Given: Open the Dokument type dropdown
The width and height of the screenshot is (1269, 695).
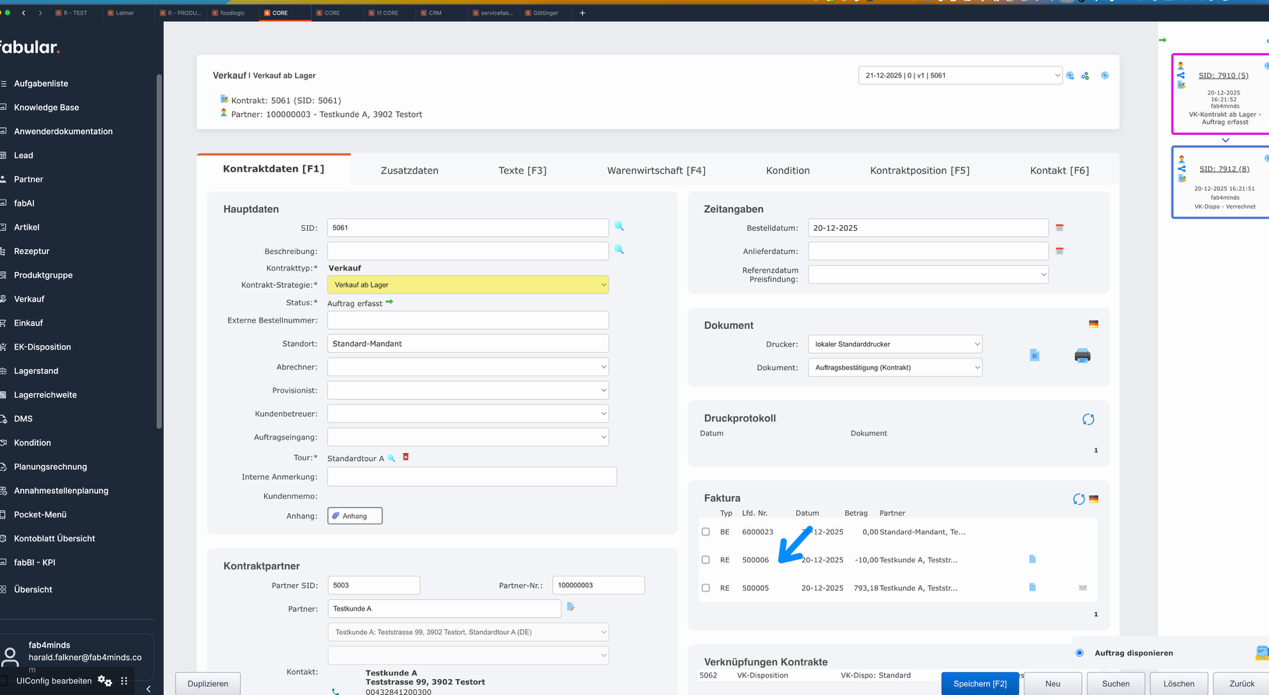Looking at the screenshot, I should pos(894,367).
